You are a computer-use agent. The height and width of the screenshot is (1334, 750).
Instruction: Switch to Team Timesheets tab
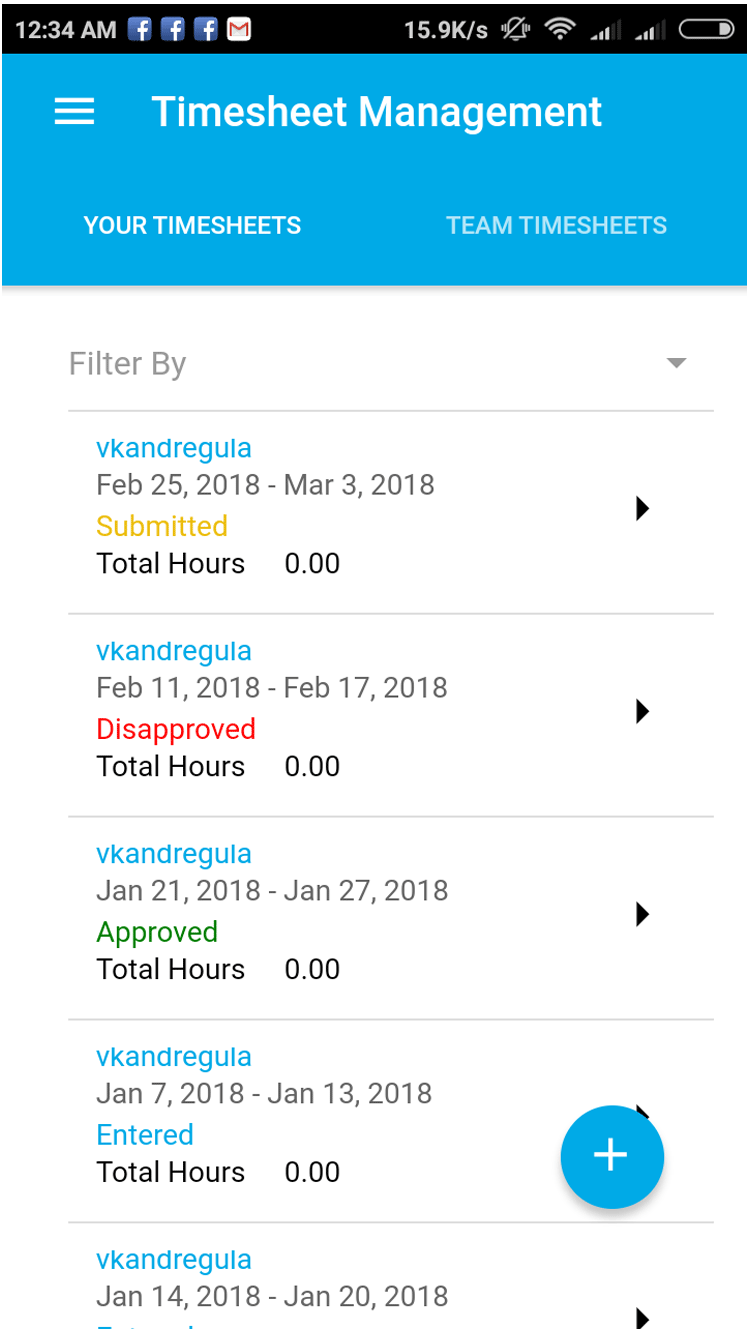(x=556, y=226)
